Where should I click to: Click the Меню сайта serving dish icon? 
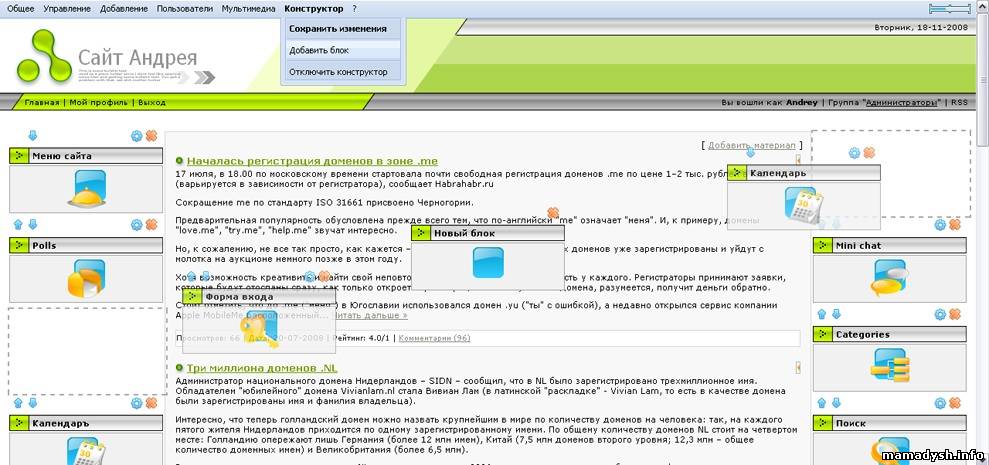[86, 188]
